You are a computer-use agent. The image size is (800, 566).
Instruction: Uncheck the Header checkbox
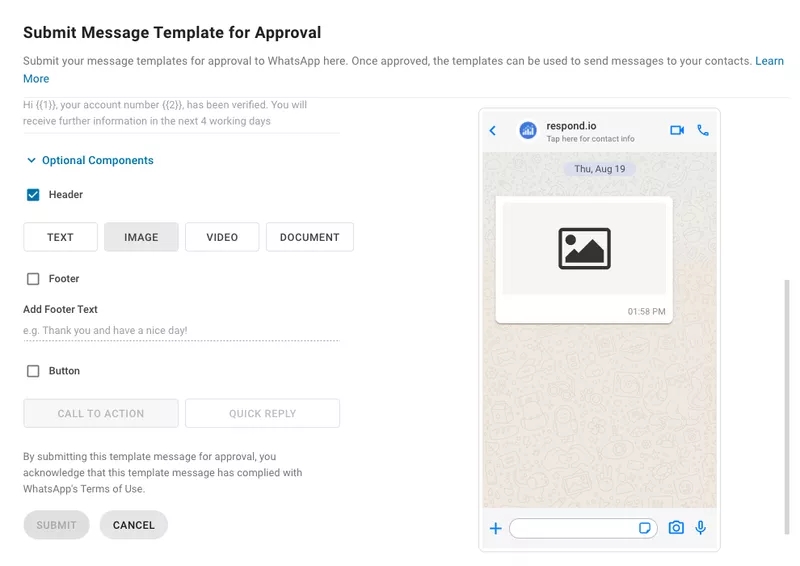click(x=33, y=195)
